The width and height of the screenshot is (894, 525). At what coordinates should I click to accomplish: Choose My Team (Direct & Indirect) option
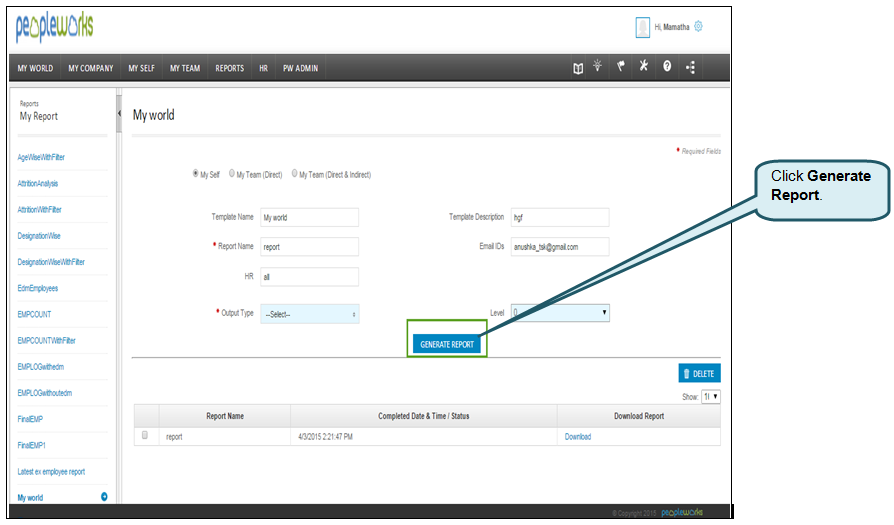(x=295, y=174)
